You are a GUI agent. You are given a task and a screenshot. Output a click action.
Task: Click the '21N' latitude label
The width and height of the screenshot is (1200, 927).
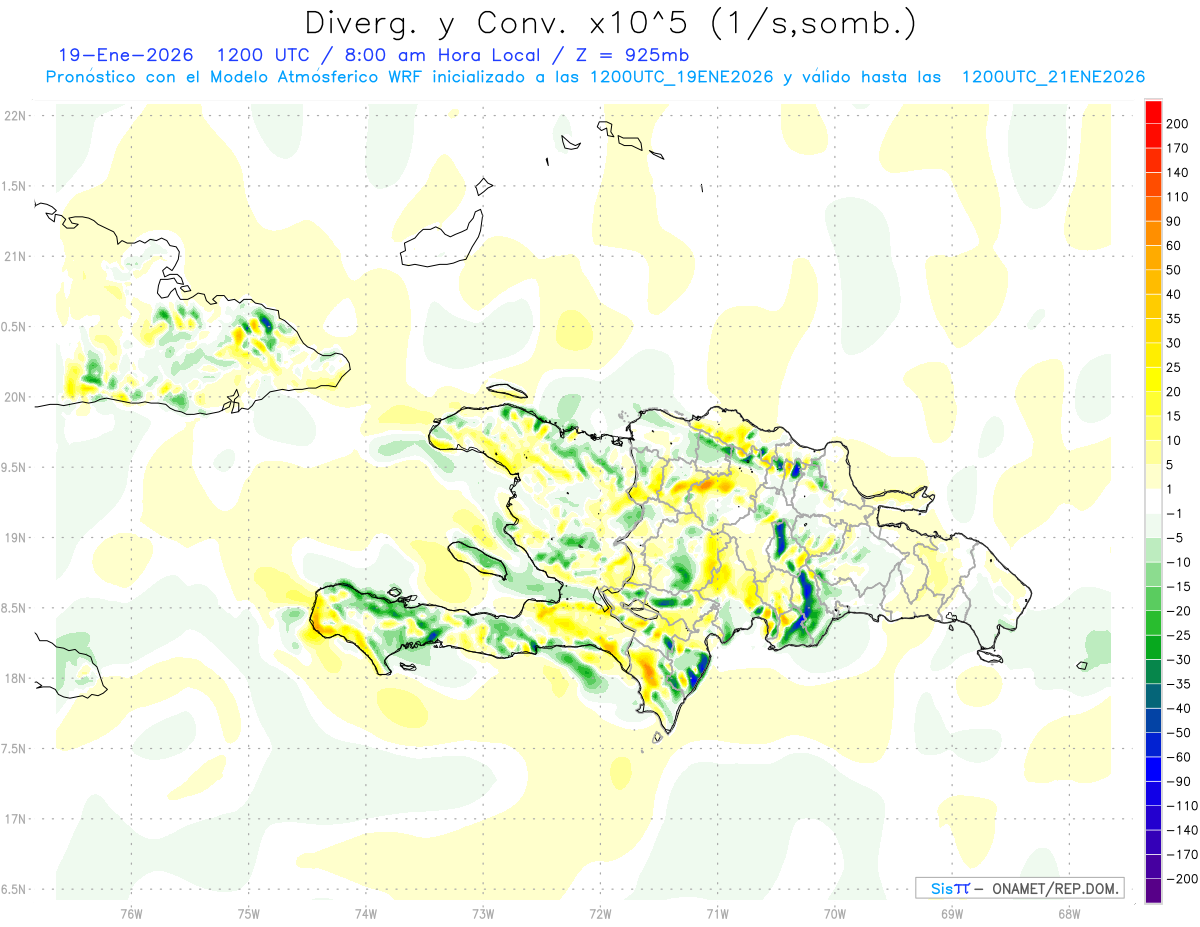(14, 256)
